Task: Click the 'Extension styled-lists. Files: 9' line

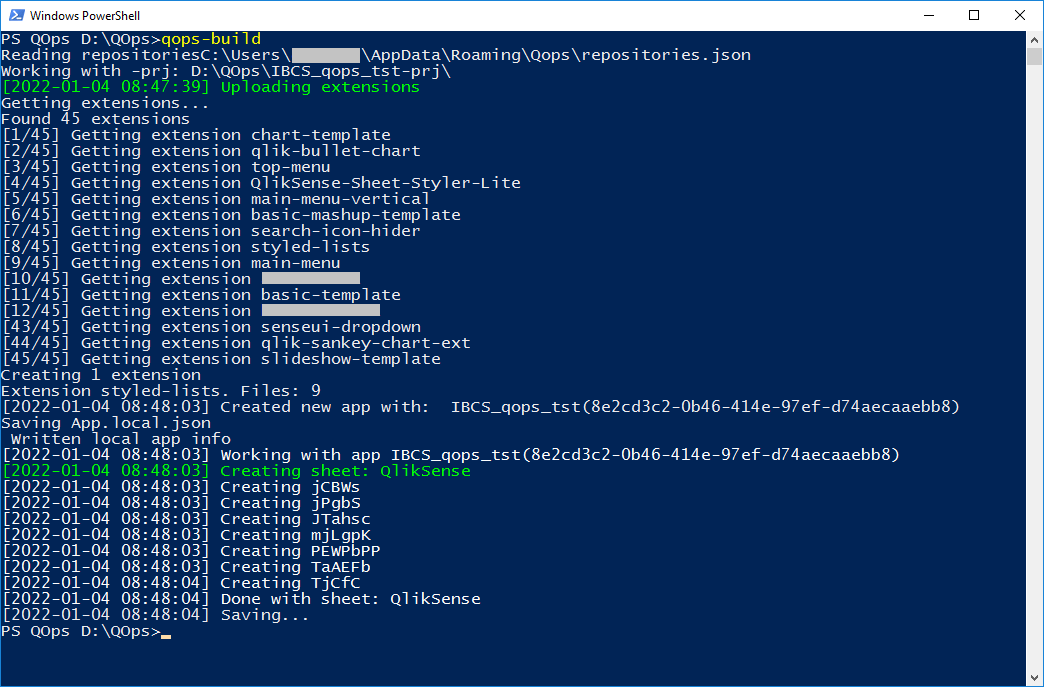Action: click(161, 390)
